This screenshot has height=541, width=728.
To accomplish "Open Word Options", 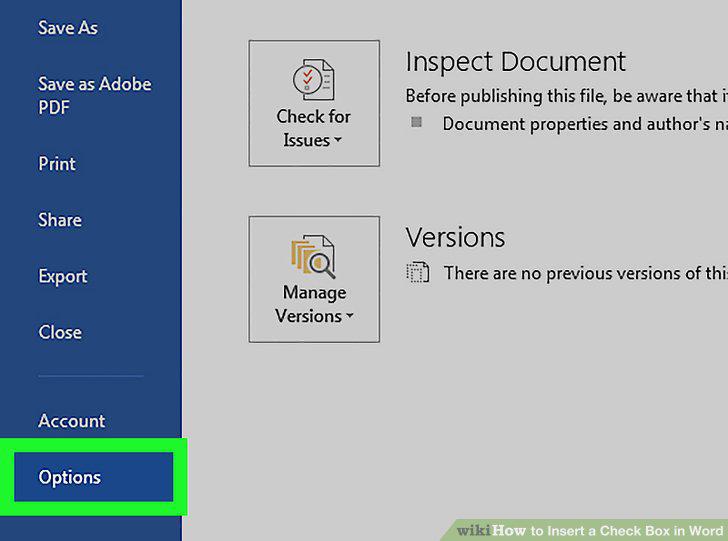I will point(93,477).
